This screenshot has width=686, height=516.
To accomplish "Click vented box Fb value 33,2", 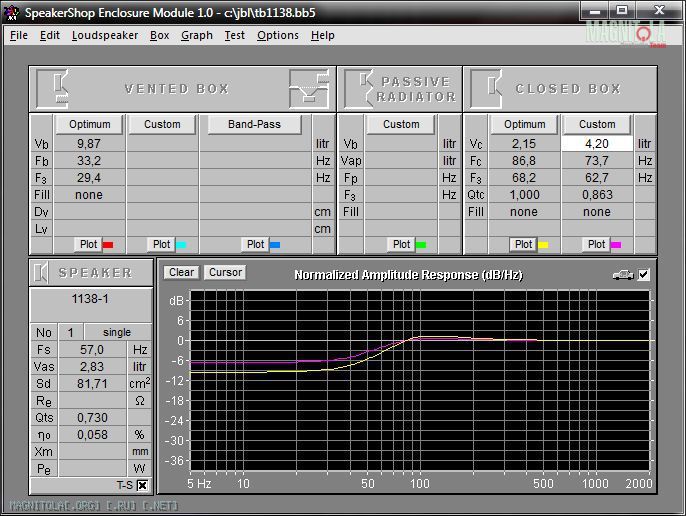I will pyautogui.click(x=89, y=161).
